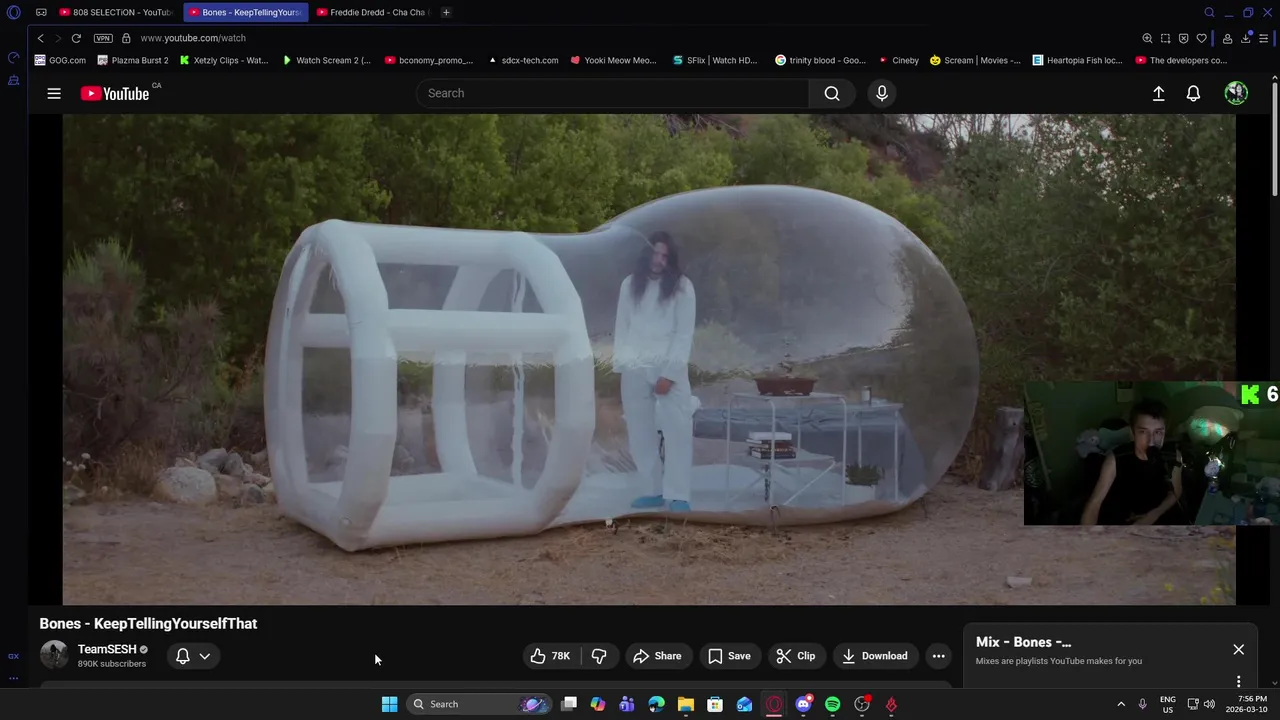Go back in browser history
The image size is (1280, 720).
coord(40,38)
